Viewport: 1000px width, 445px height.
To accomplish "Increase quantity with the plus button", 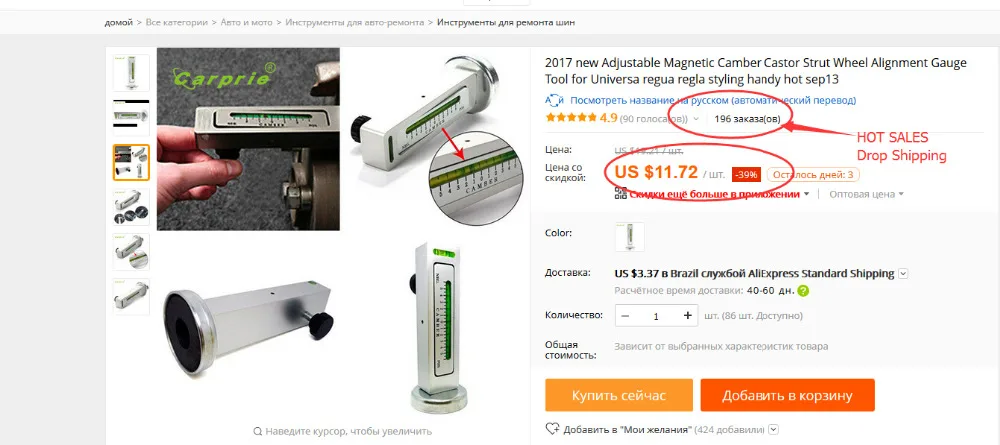I will tap(688, 316).
